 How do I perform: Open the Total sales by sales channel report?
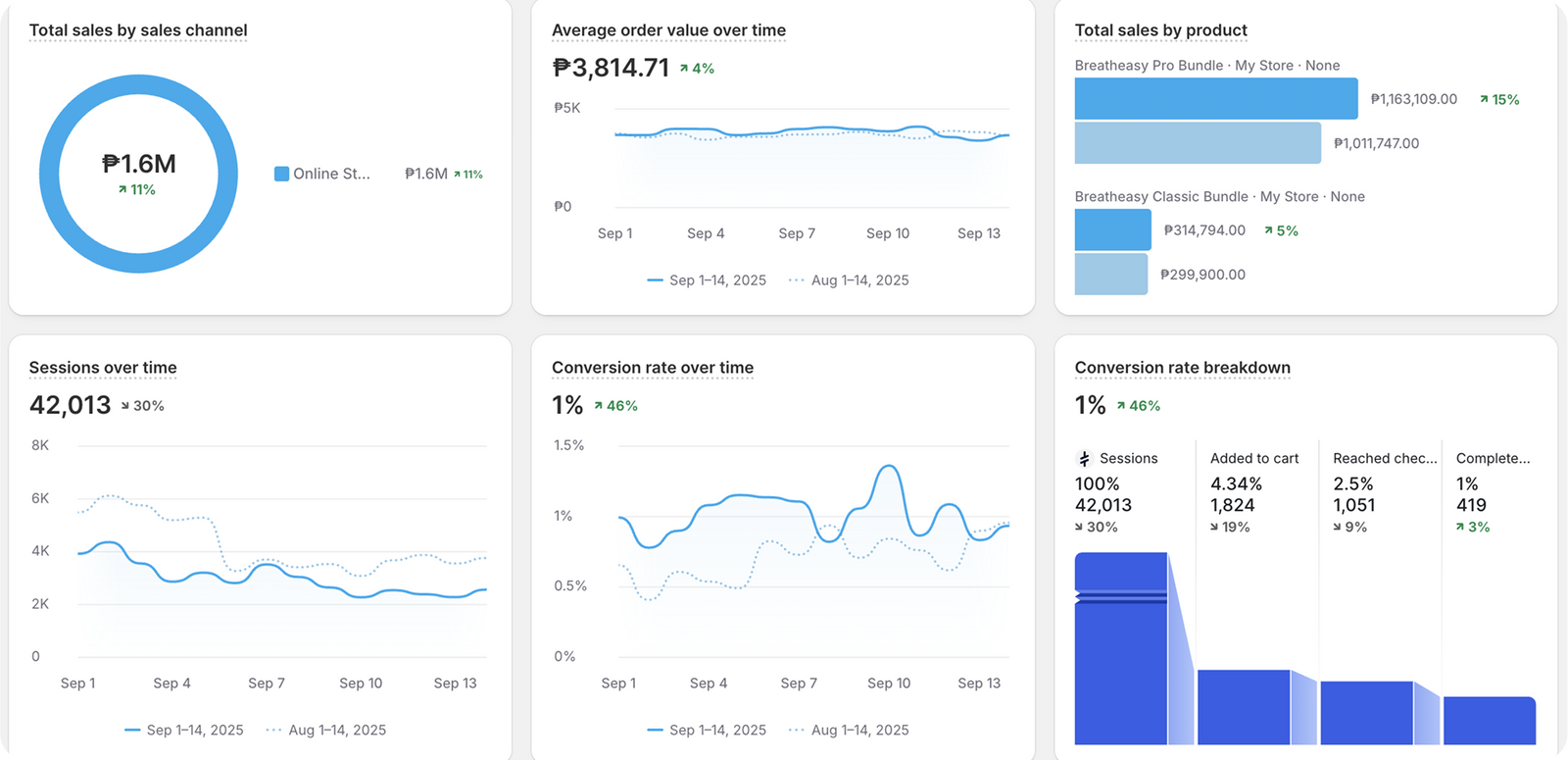coord(138,30)
